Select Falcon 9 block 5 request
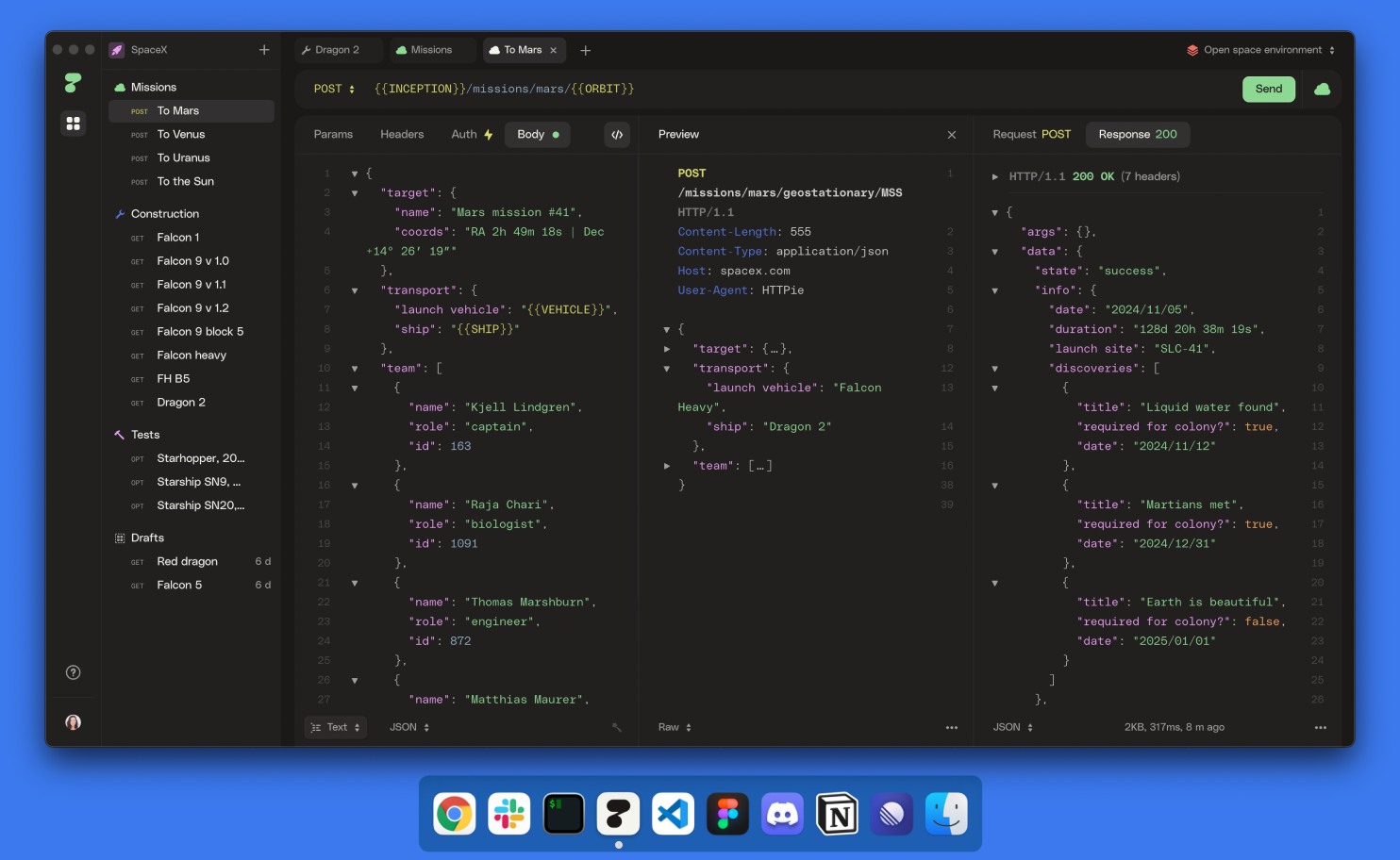This screenshot has height=860, width=1400. (192, 332)
